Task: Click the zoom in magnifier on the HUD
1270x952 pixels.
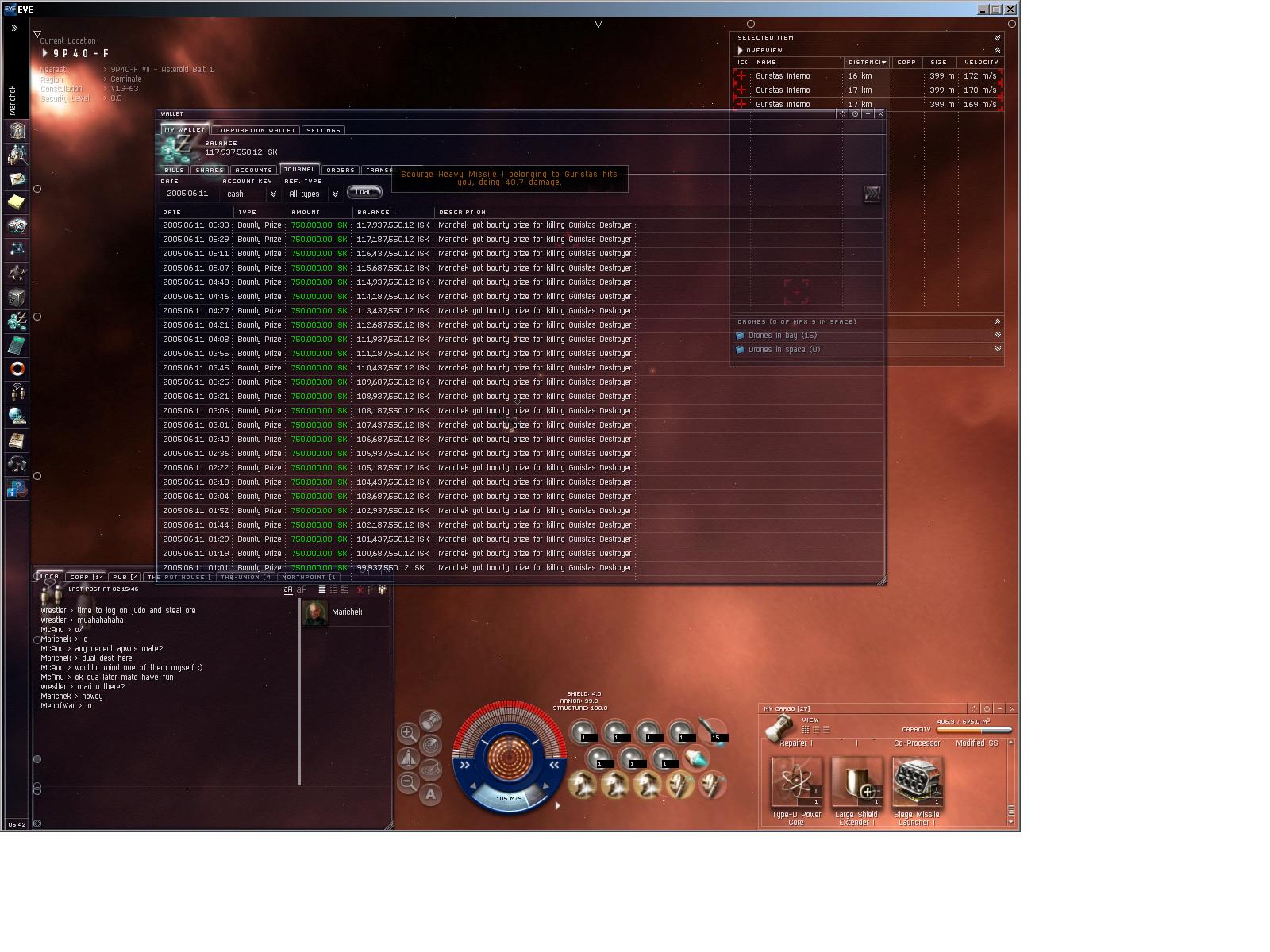Action: (x=408, y=733)
